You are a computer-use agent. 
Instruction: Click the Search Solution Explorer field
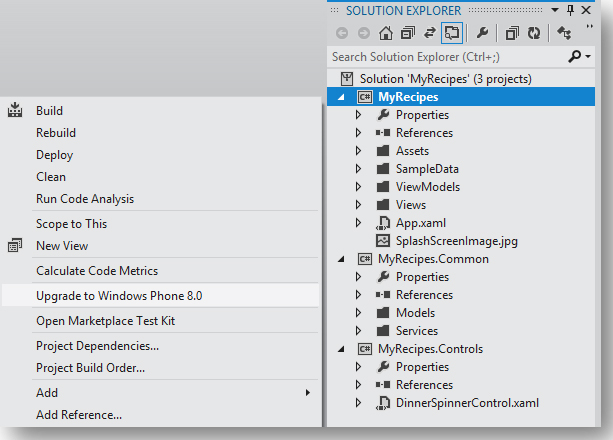coord(448,57)
